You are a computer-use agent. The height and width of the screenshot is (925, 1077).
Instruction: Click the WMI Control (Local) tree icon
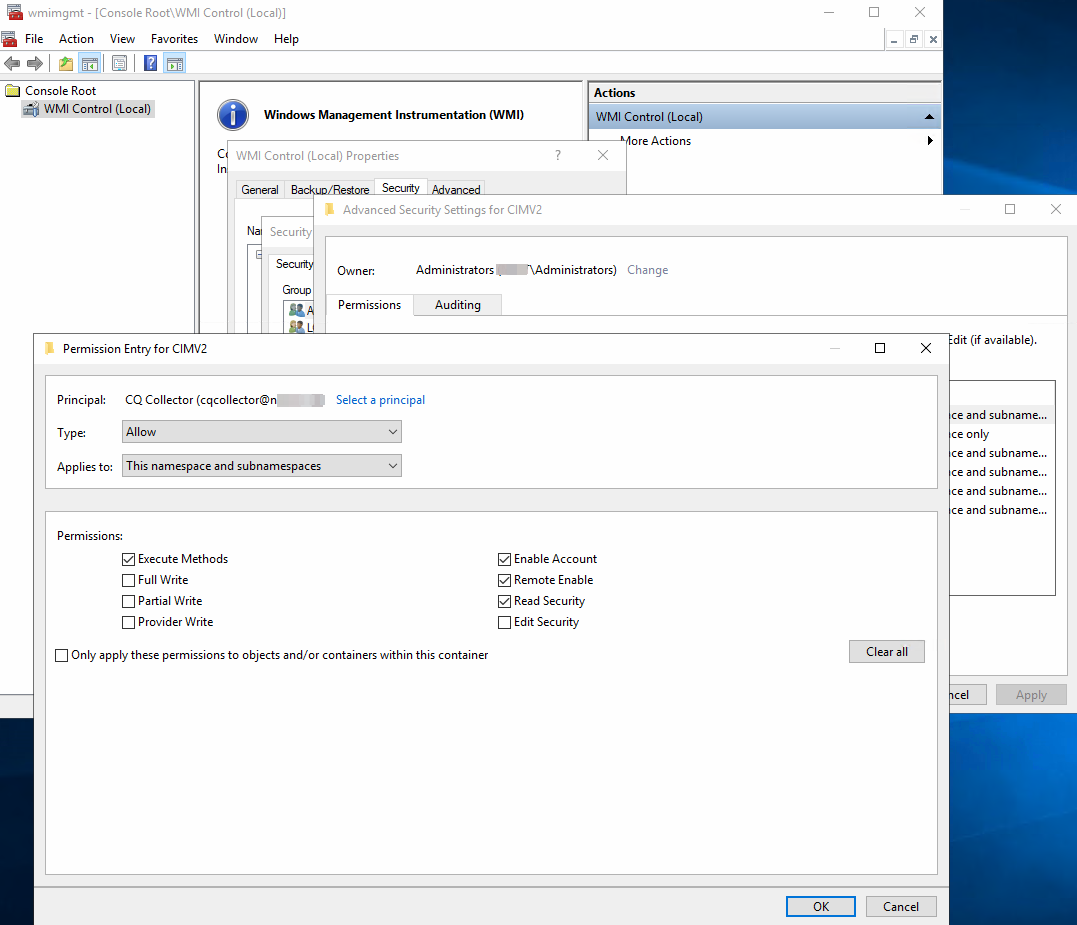pos(31,109)
